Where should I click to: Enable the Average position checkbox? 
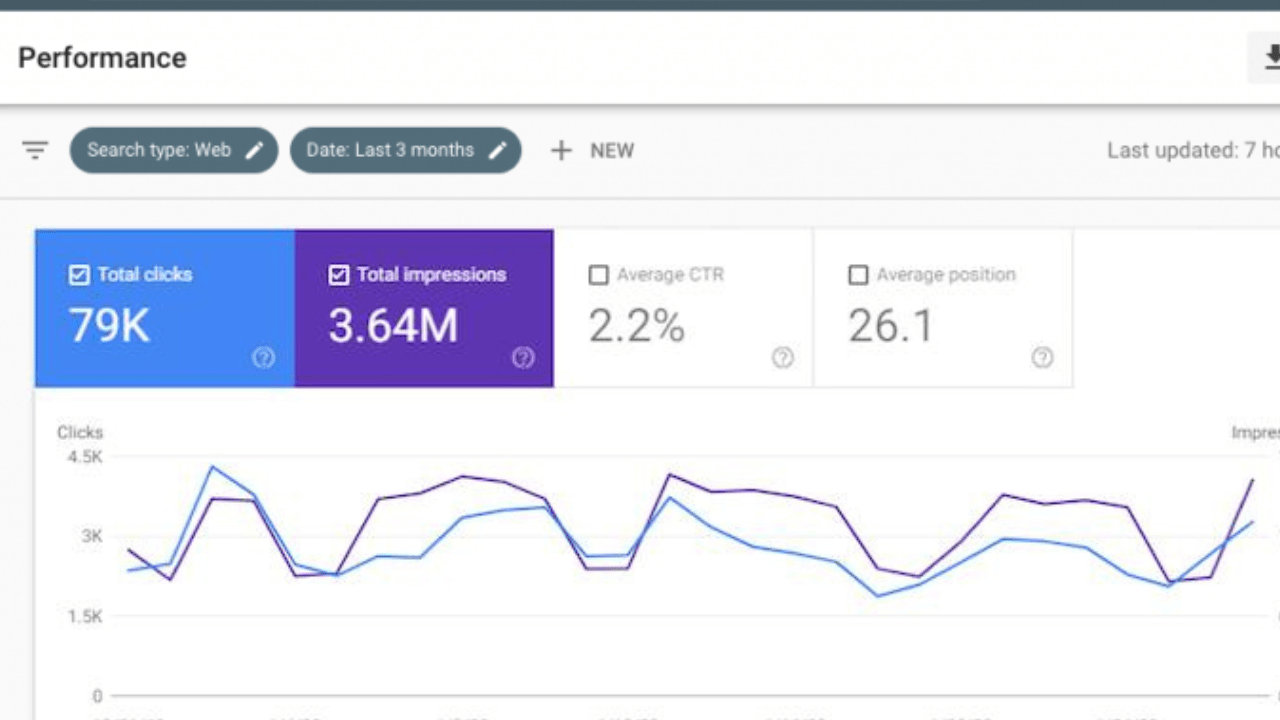(x=858, y=275)
